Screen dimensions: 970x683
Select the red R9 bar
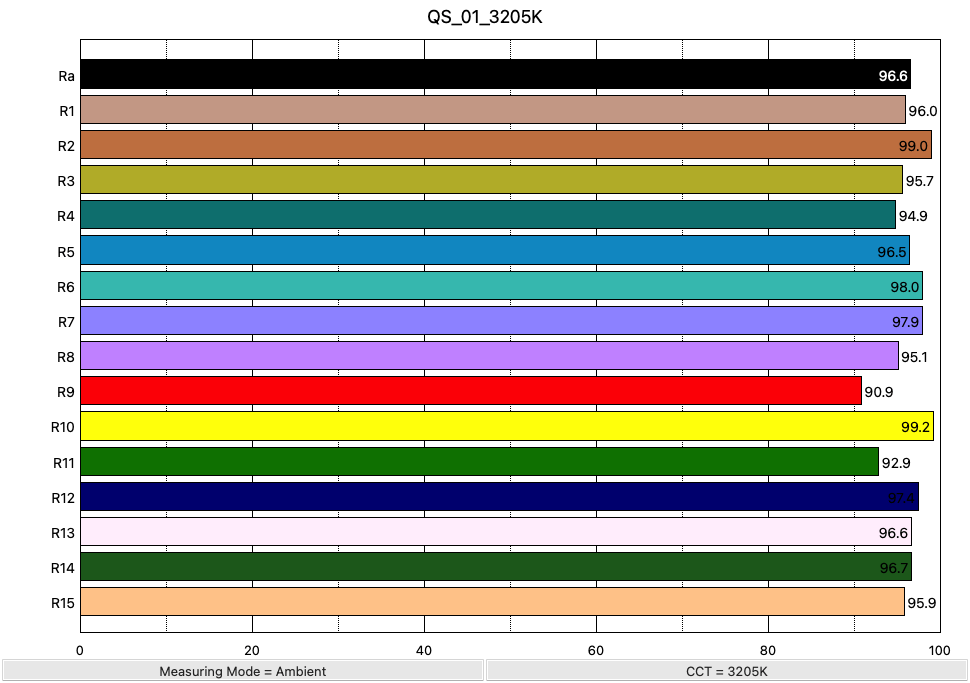(x=471, y=390)
